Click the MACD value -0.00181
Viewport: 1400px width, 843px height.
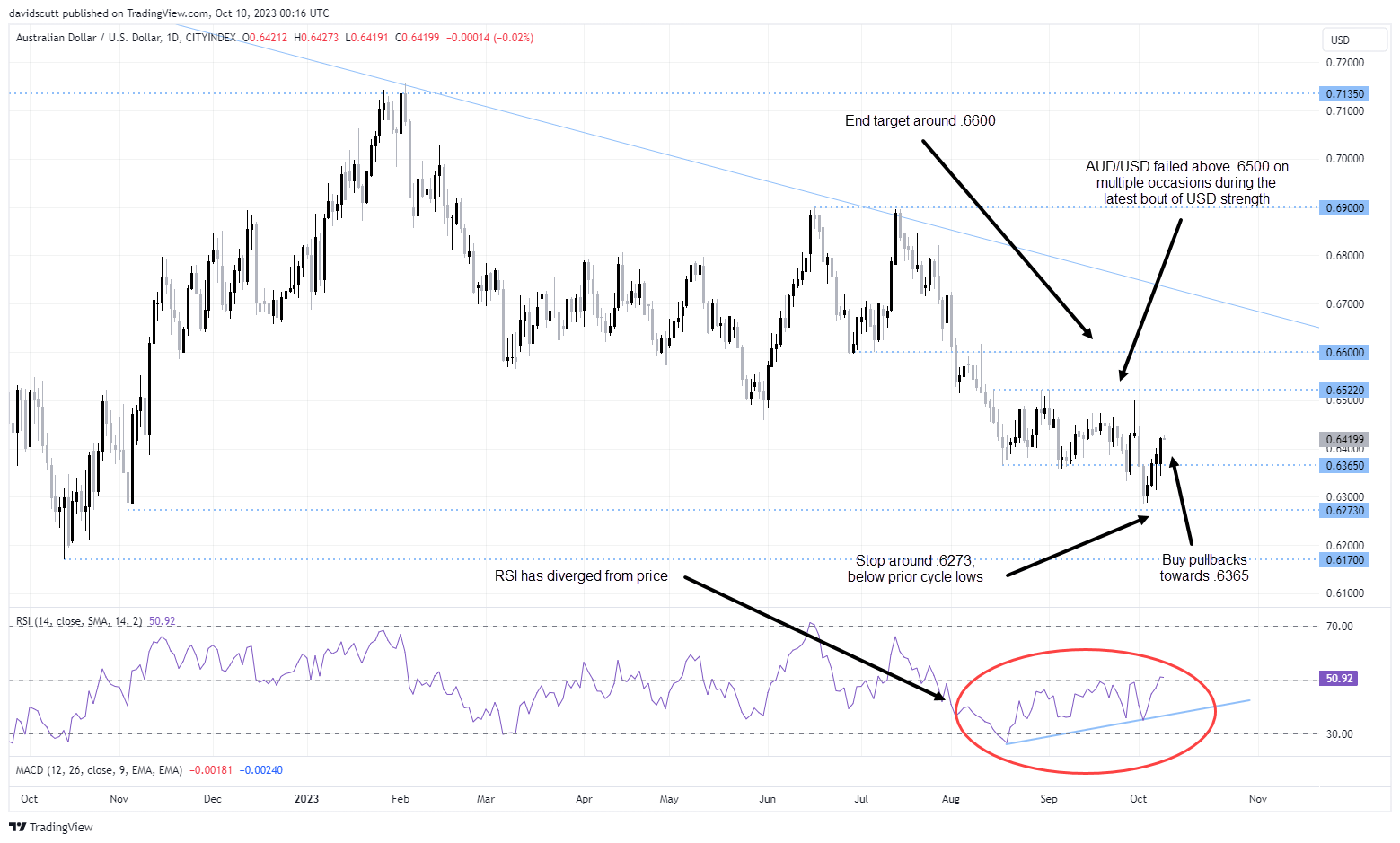point(212,770)
